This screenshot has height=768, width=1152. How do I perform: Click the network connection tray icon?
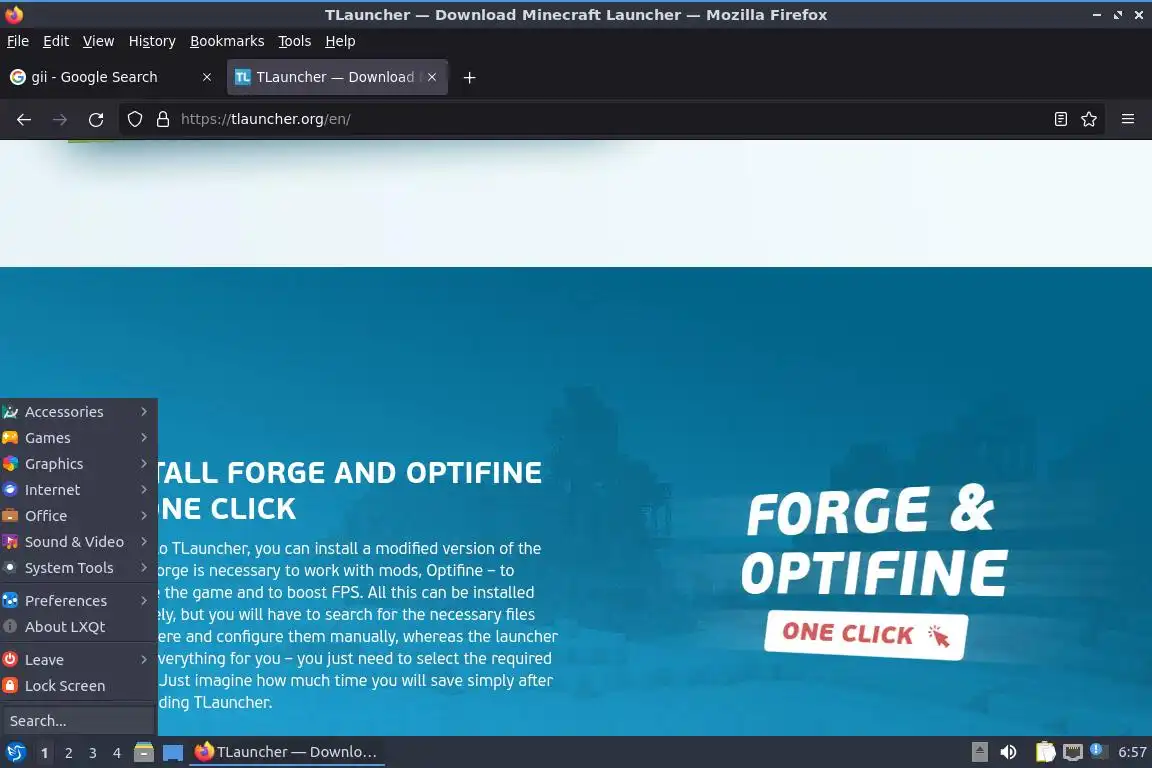coord(1073,752)
